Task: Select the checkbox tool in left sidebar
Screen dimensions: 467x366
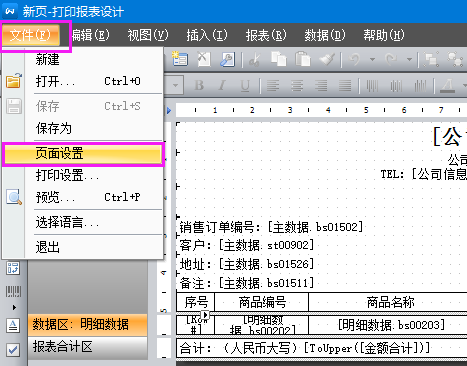Action: [x=13, y=350]
